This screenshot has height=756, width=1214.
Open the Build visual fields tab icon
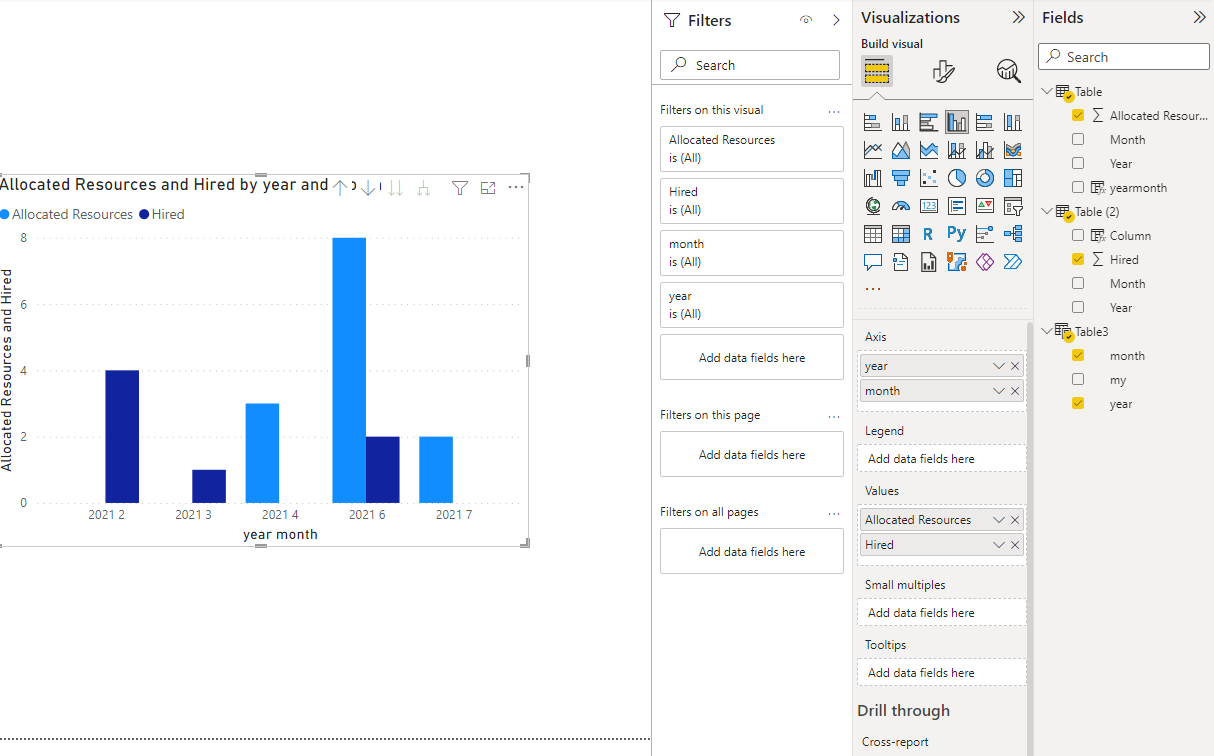point(877,71)
